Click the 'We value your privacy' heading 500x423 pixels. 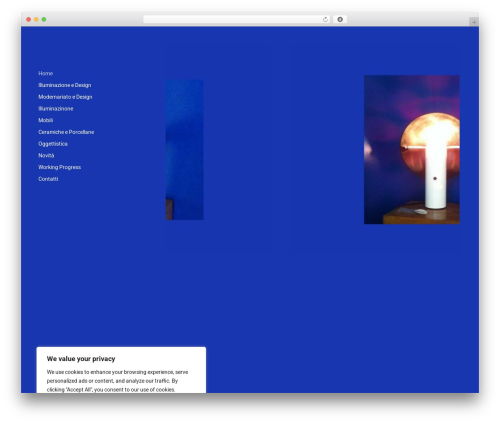(81, 359)
